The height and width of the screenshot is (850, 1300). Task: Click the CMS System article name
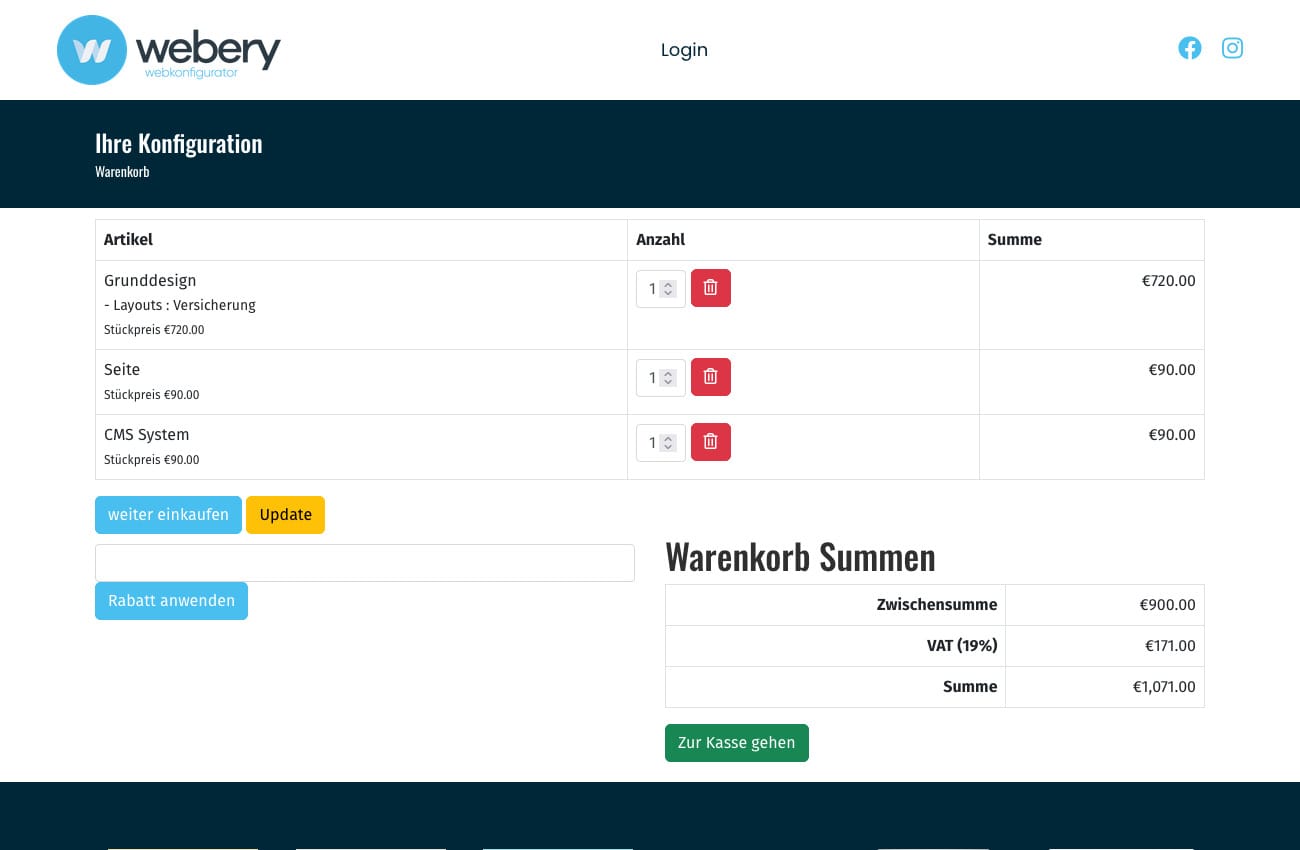click(146, 435)
